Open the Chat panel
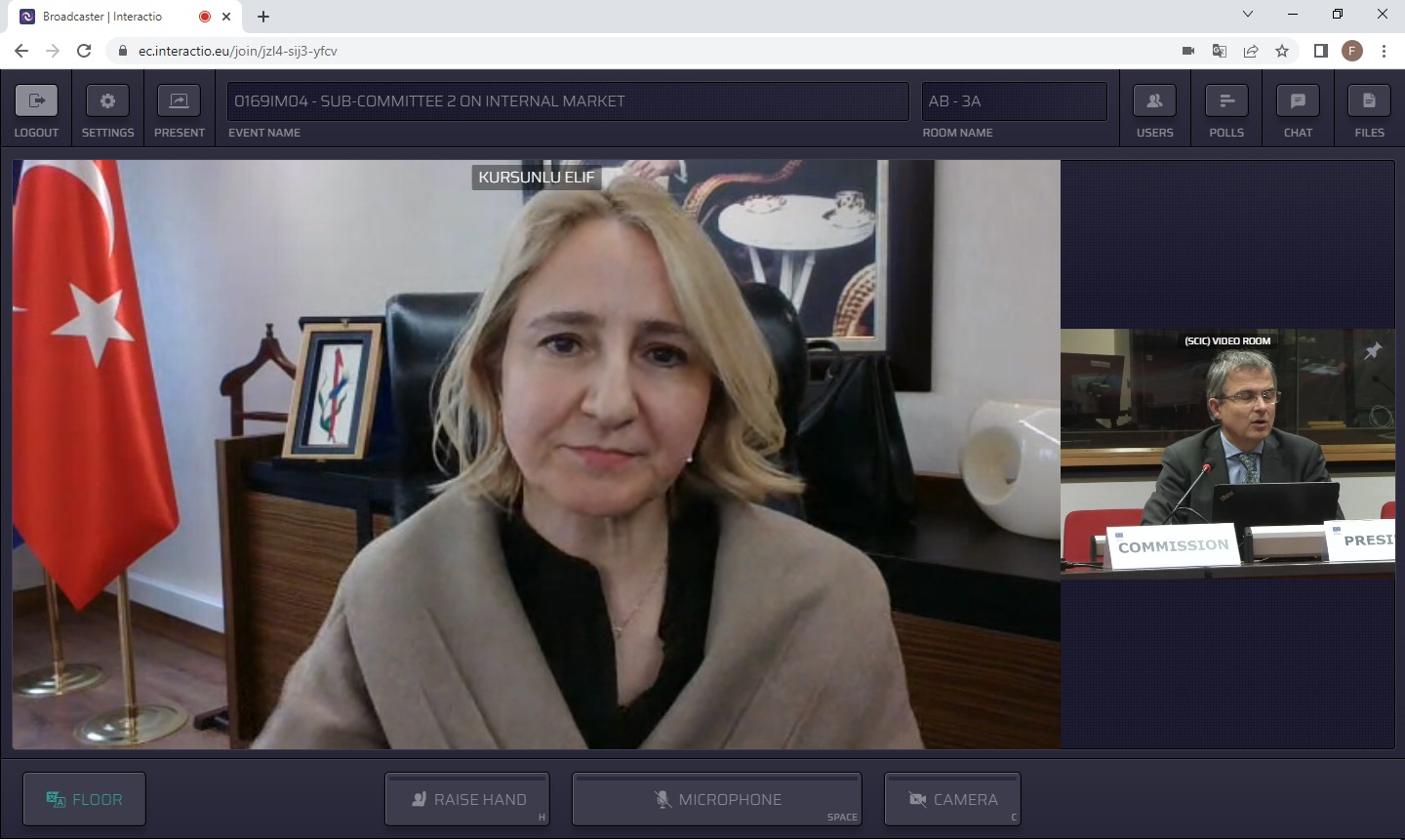This screenshot has height=840, width=1405. 1298,100
